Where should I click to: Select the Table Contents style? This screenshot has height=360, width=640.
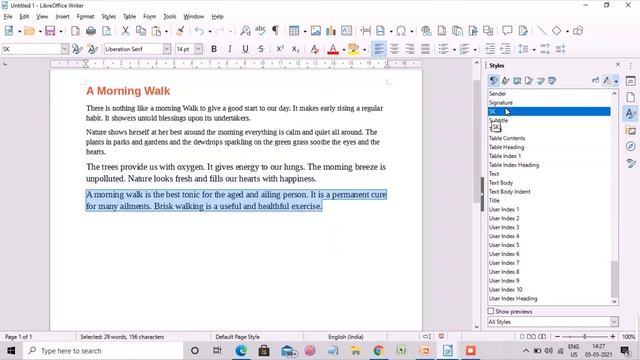(x=507, y=138)
